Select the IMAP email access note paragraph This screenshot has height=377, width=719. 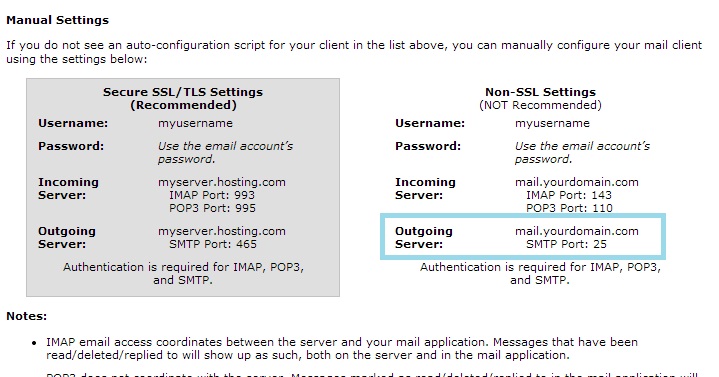click(342, 349)
